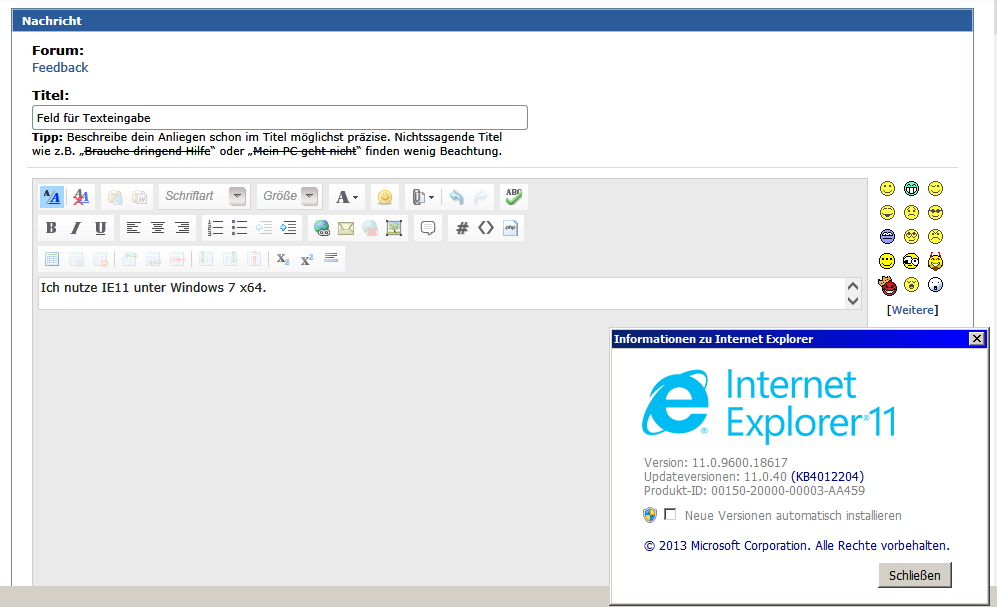Open the Feedback forum link
Viewport: 997px width, 607px height.
click(x=60, y=67)
